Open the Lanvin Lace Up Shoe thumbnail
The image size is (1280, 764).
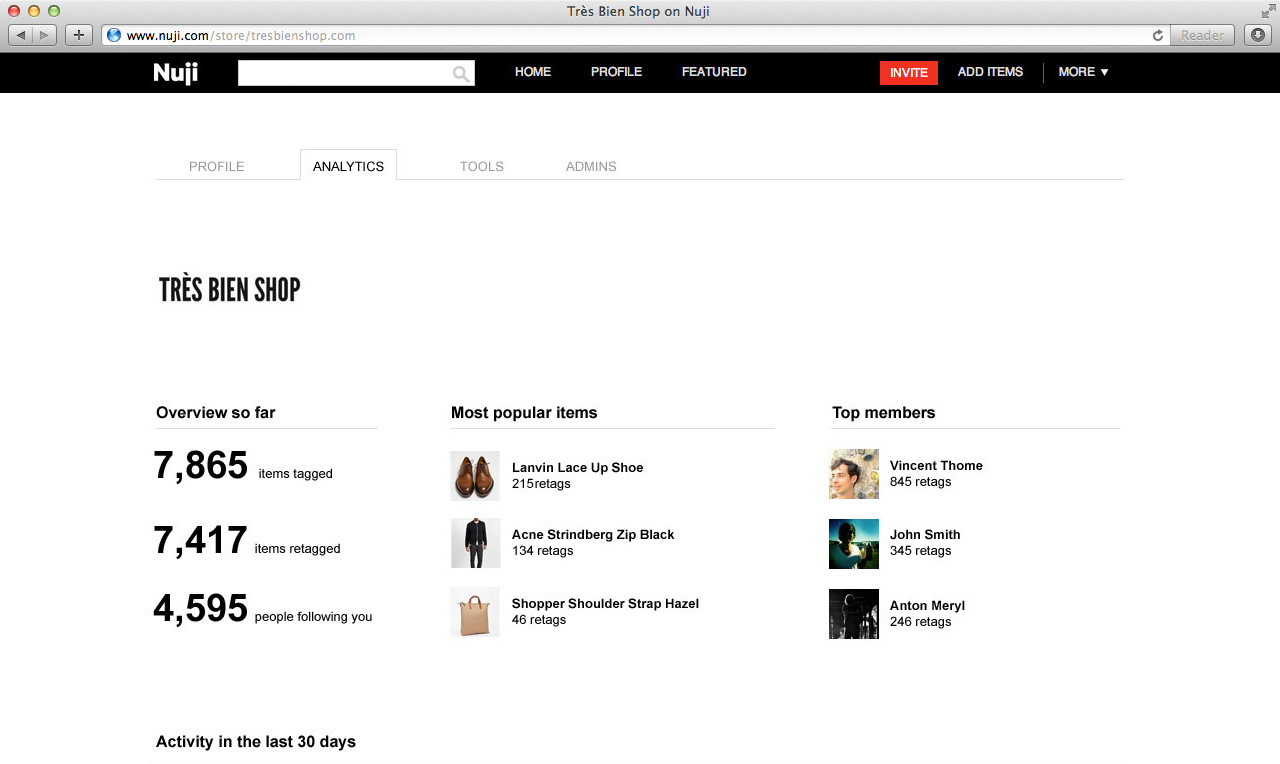pyautogui.click(x=475, y=475)
